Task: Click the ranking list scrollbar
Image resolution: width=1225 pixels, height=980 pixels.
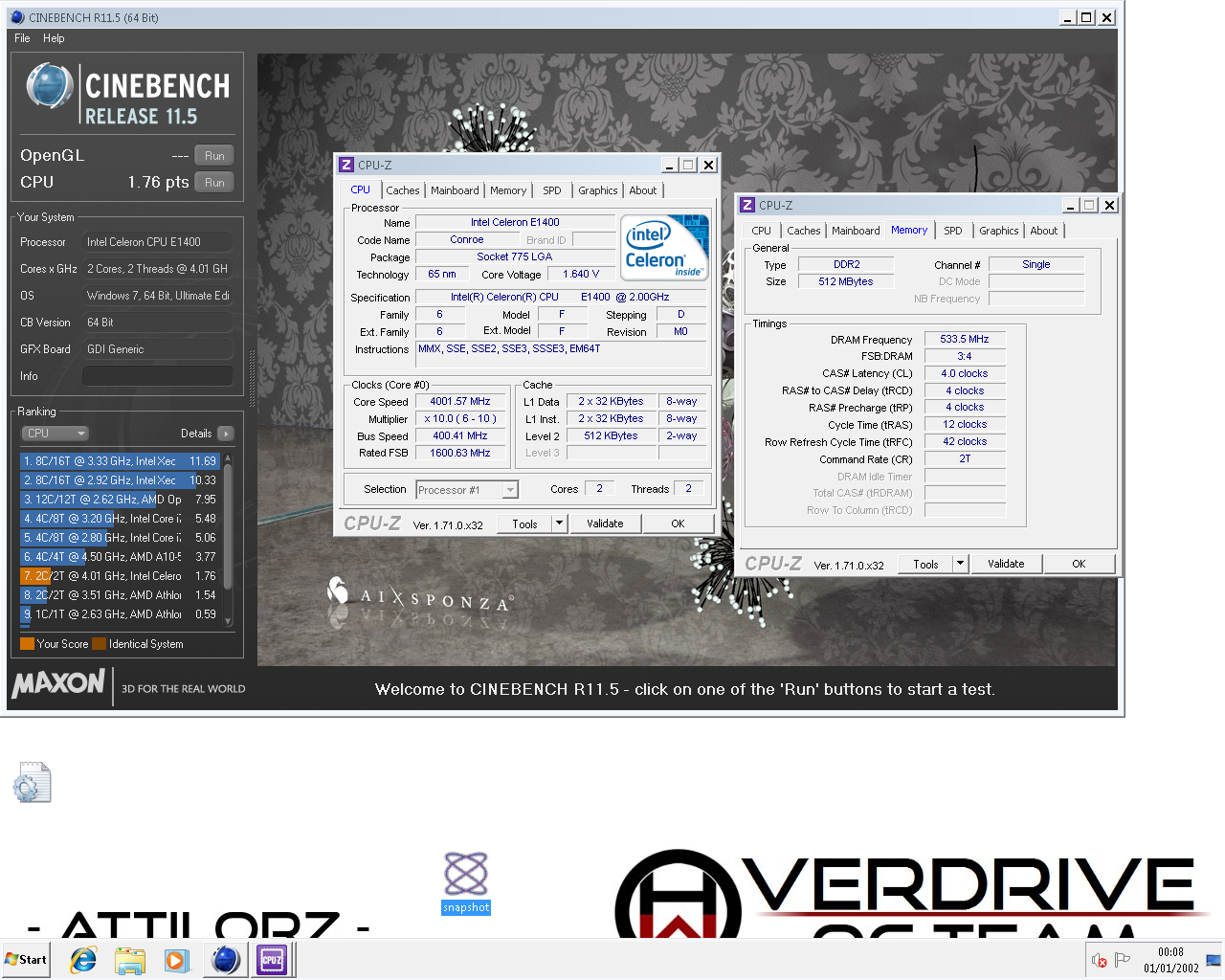Action: [228, 539]
